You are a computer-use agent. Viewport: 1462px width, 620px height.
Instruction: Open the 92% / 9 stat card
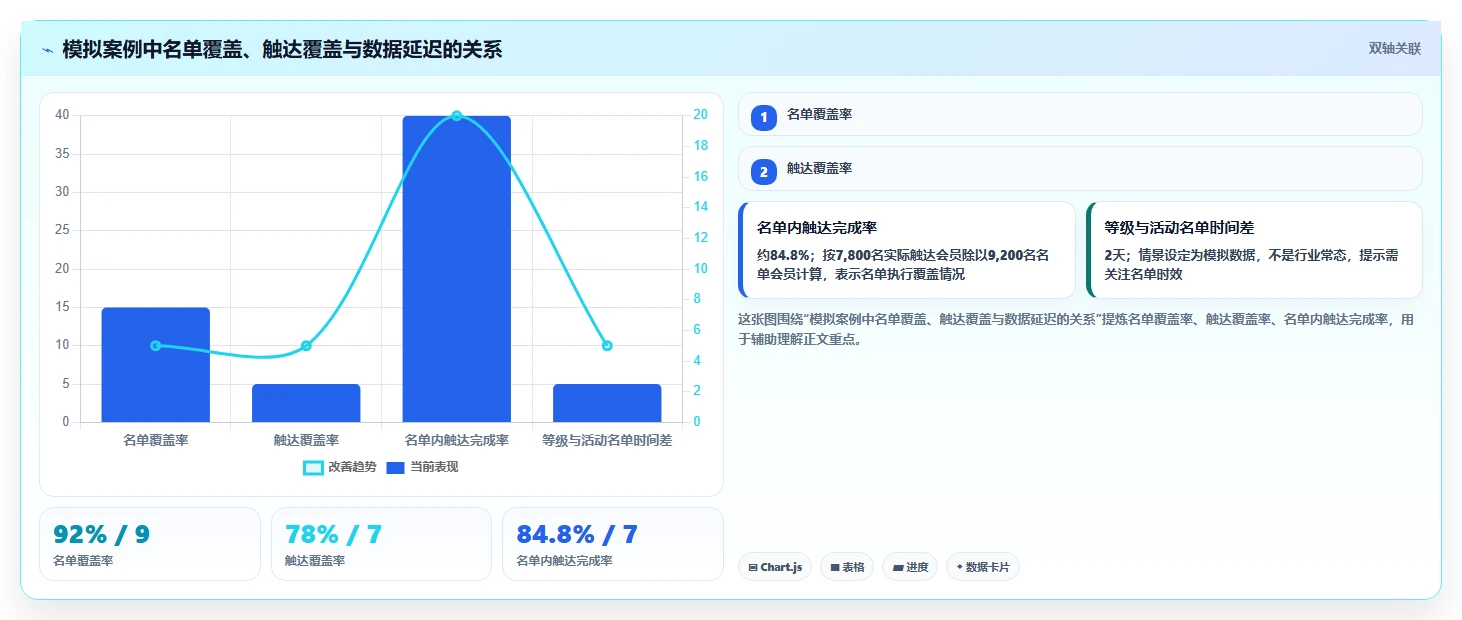150,544
